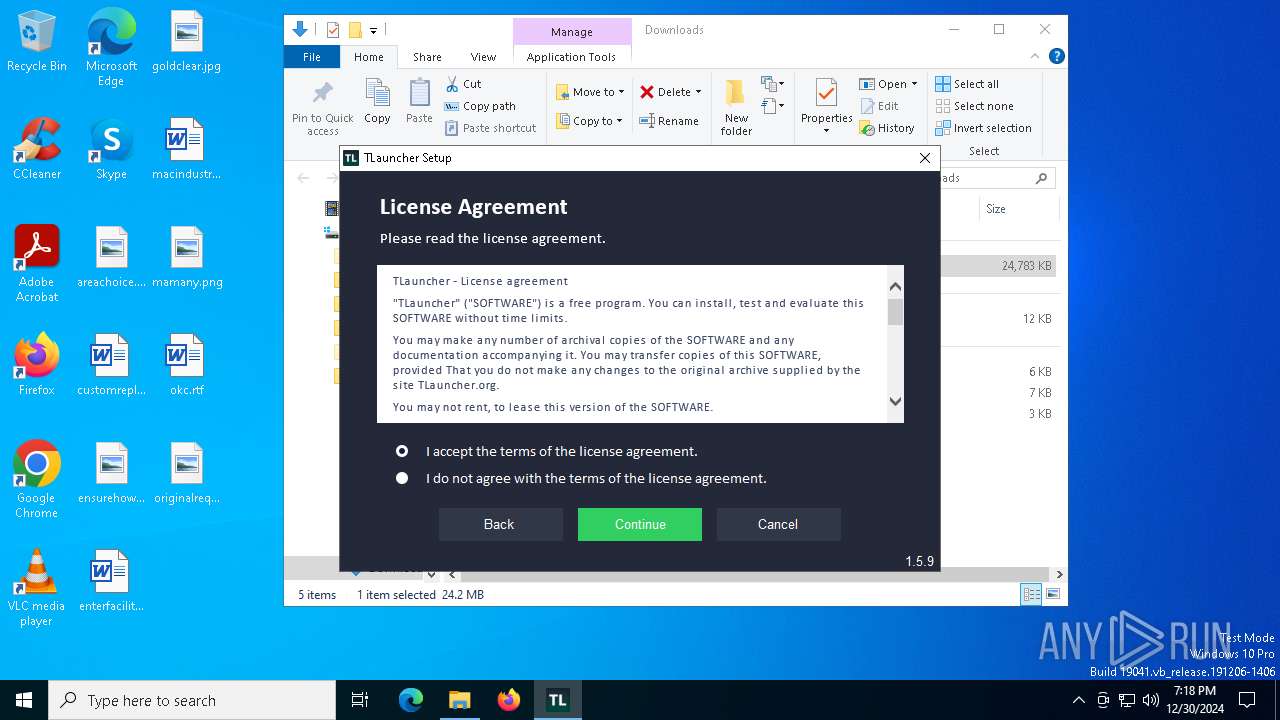Click the Manage contextual tab
This screenshot has height=720, width=1280.
tap(572, 32)
